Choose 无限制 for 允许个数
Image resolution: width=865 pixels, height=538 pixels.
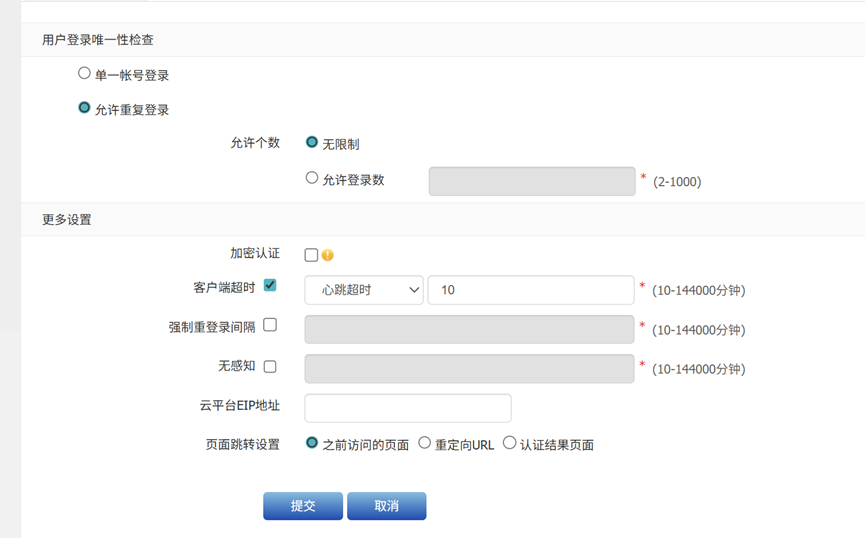[312, 142]
